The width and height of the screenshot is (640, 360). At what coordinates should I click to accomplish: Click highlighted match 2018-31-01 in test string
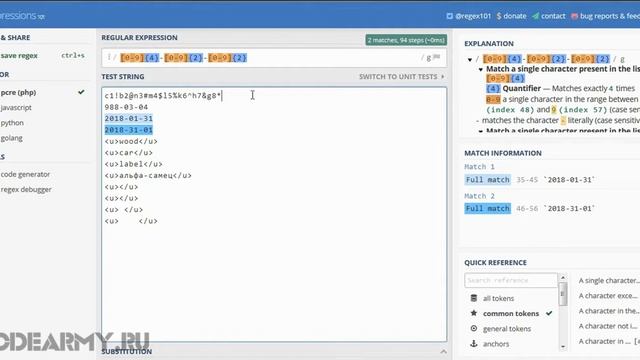[129, 130]
